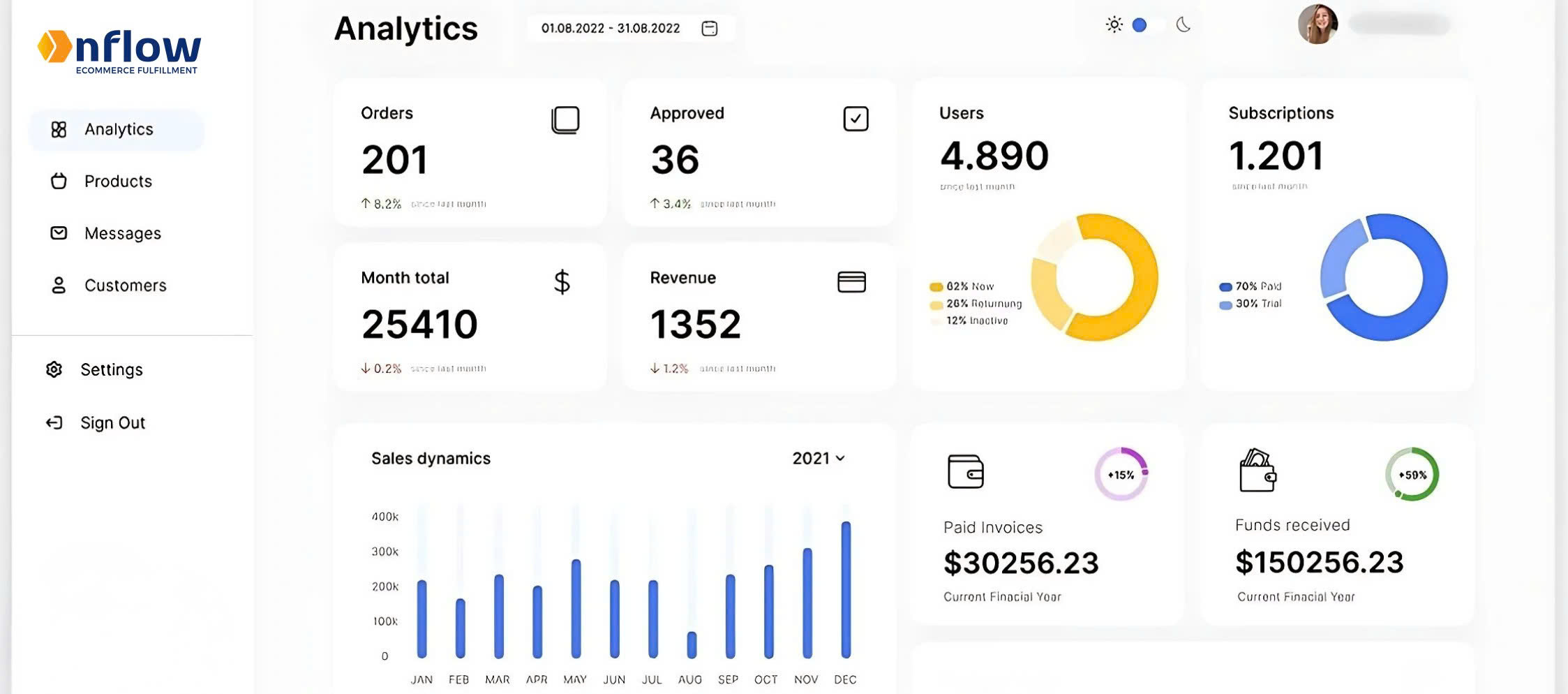Click the sun light-mode icon
The width and height of the screenshot is (1568, 694).
click(1114, 25)
